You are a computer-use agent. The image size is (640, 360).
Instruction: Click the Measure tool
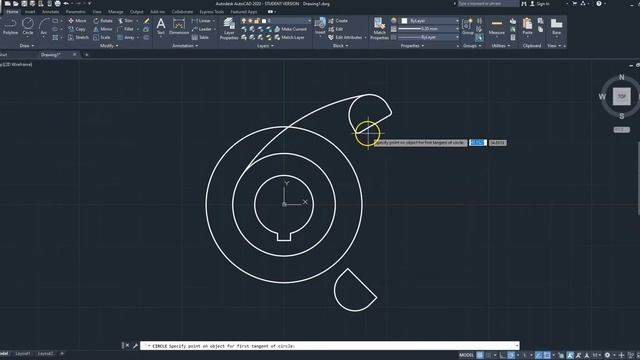pyautogui.click(x=497, y=26)
